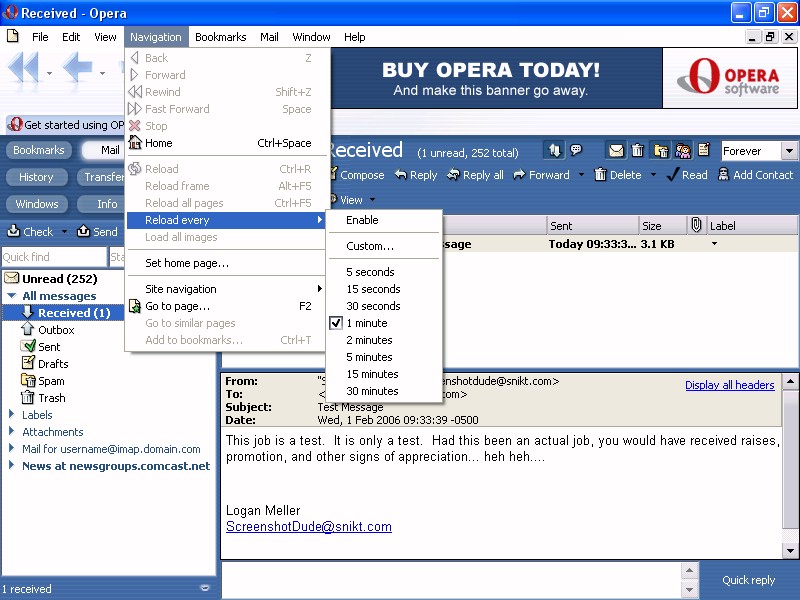Click ScreenshotDude@snikt.com email link
The image size is (800, 600).
tap(309, 527)
